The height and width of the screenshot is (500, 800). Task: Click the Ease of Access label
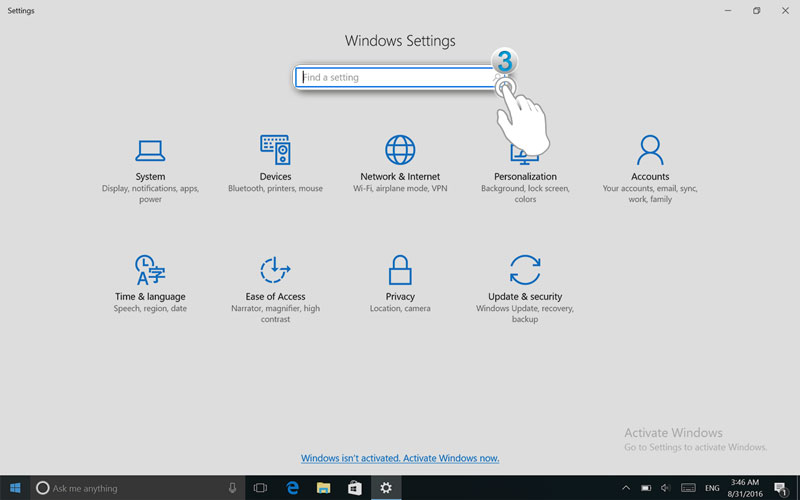[275, 296]
